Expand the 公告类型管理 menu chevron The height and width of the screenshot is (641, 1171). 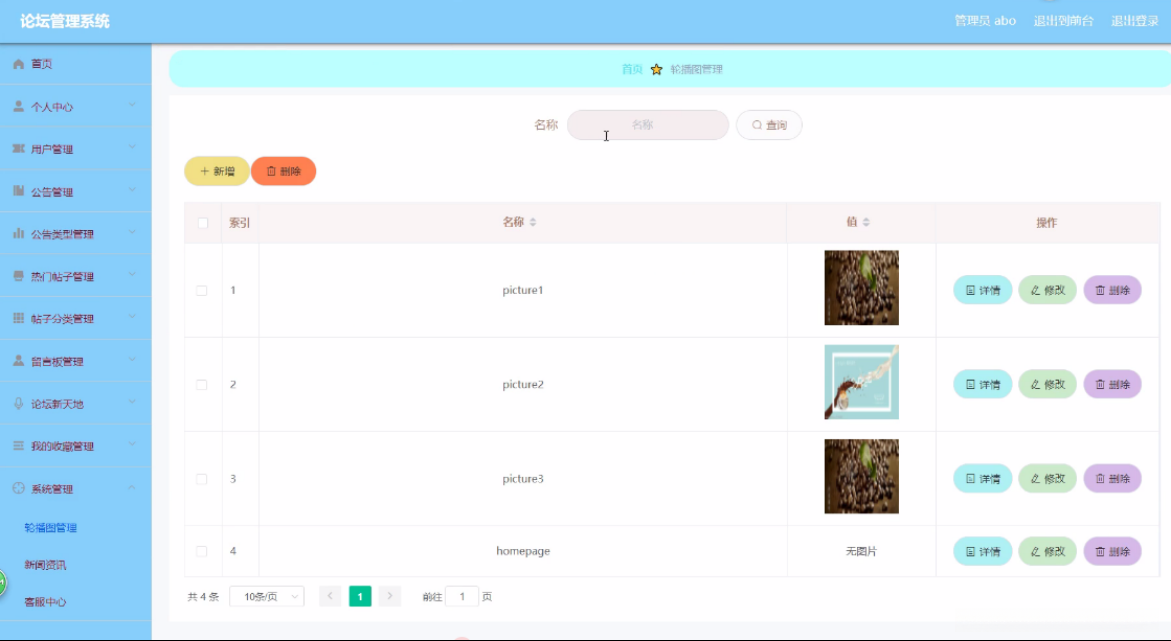click(x=132, y=232)
